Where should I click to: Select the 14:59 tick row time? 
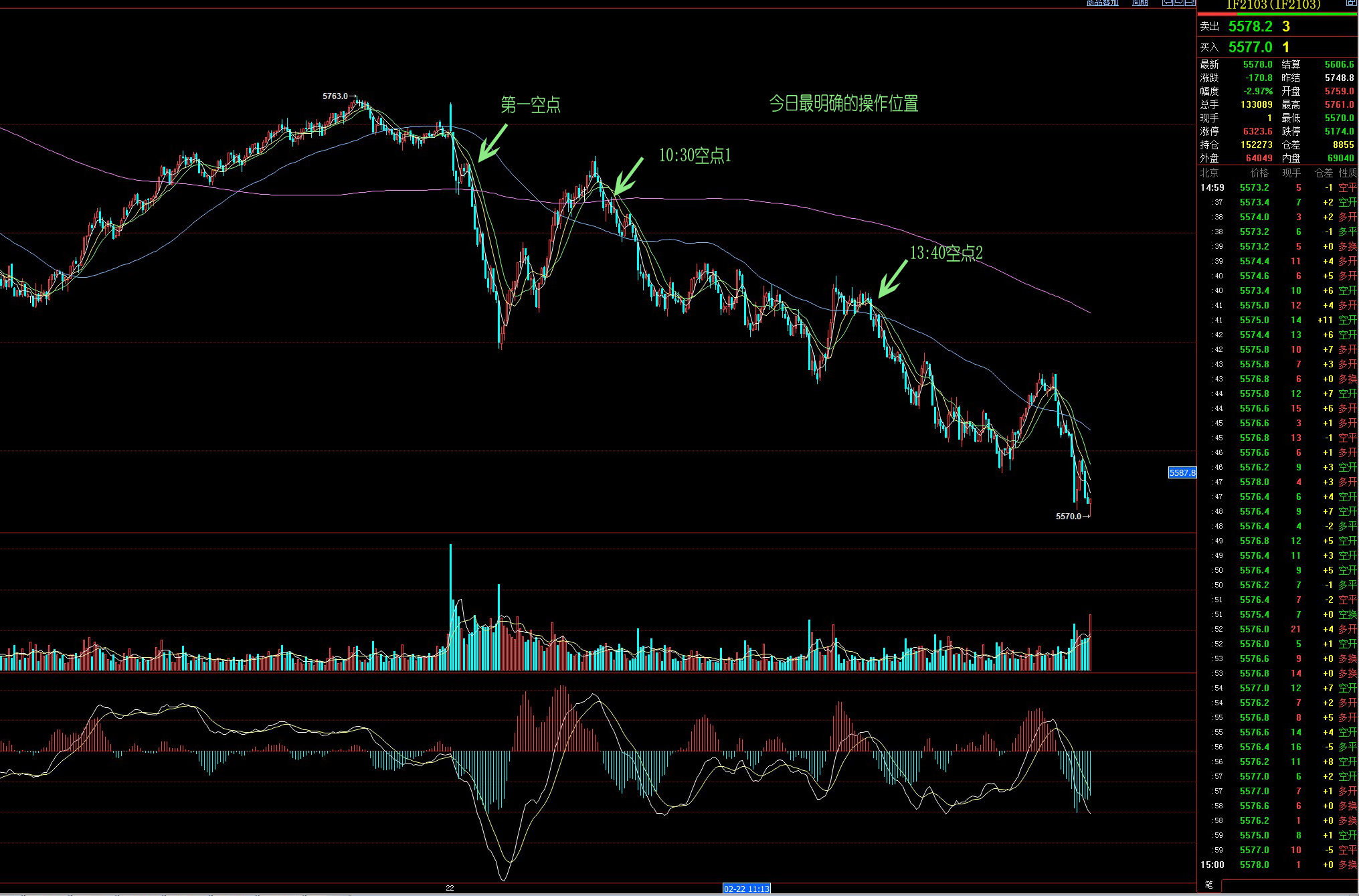(x=1212, y=187)
